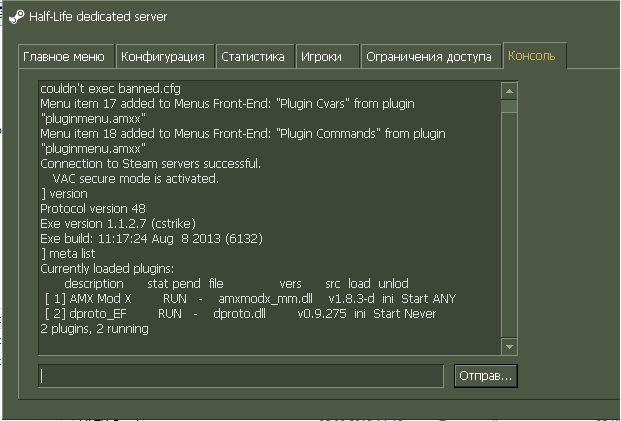Click the line "couldn't exec banned.cfg"
Image resolution: width=621 pixels, height=421 pixels.
[x=110, y=88]
